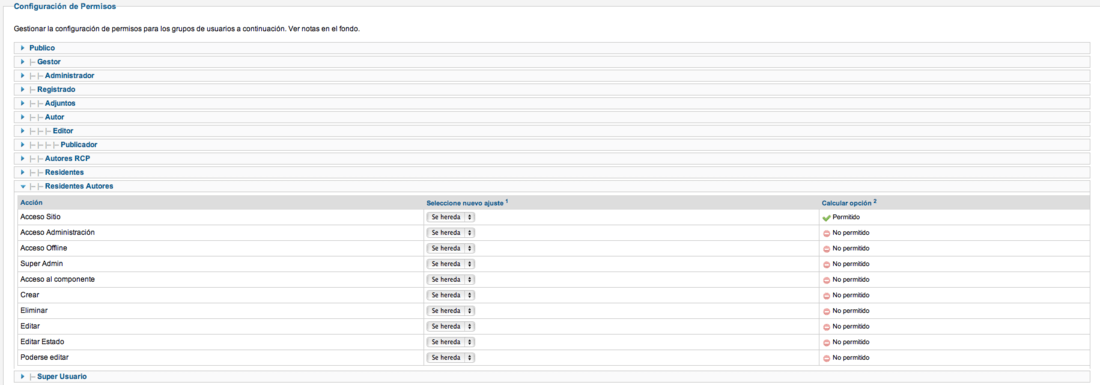The image size is (1100, 385).
Task: Click the red icon for Acceso al componente
Action: 826,280
